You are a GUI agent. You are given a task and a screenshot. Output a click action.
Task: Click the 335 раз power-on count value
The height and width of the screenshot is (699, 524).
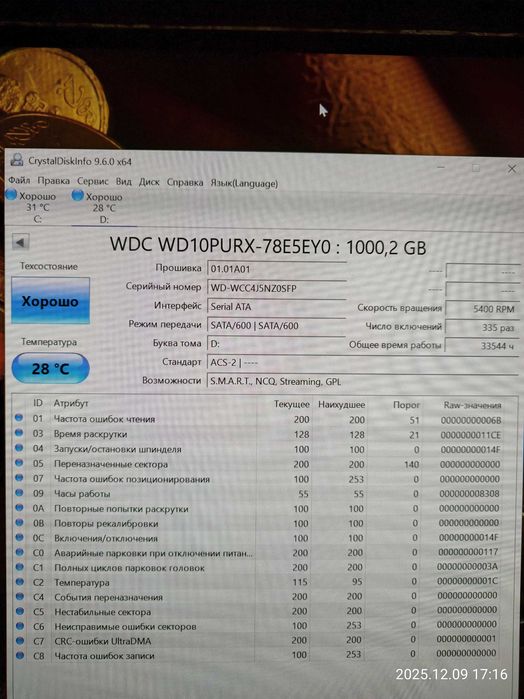[483, 327]
